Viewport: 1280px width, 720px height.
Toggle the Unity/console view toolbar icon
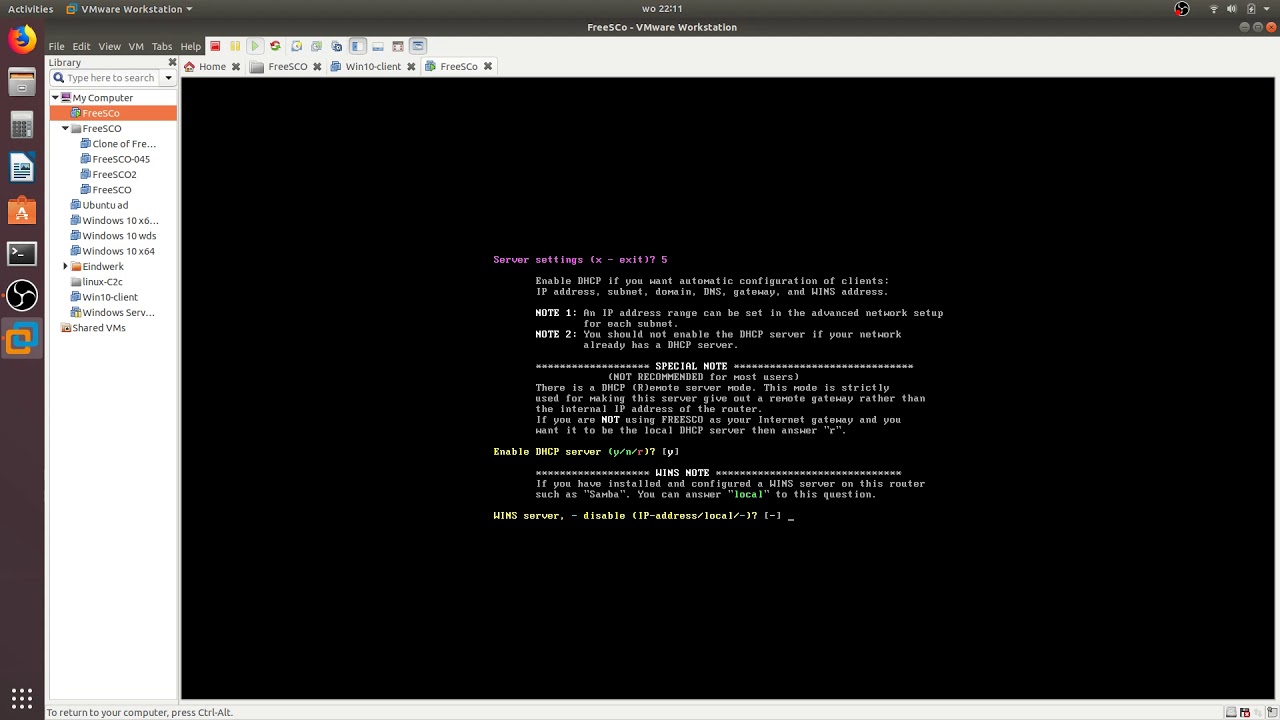tap(418, 46)
